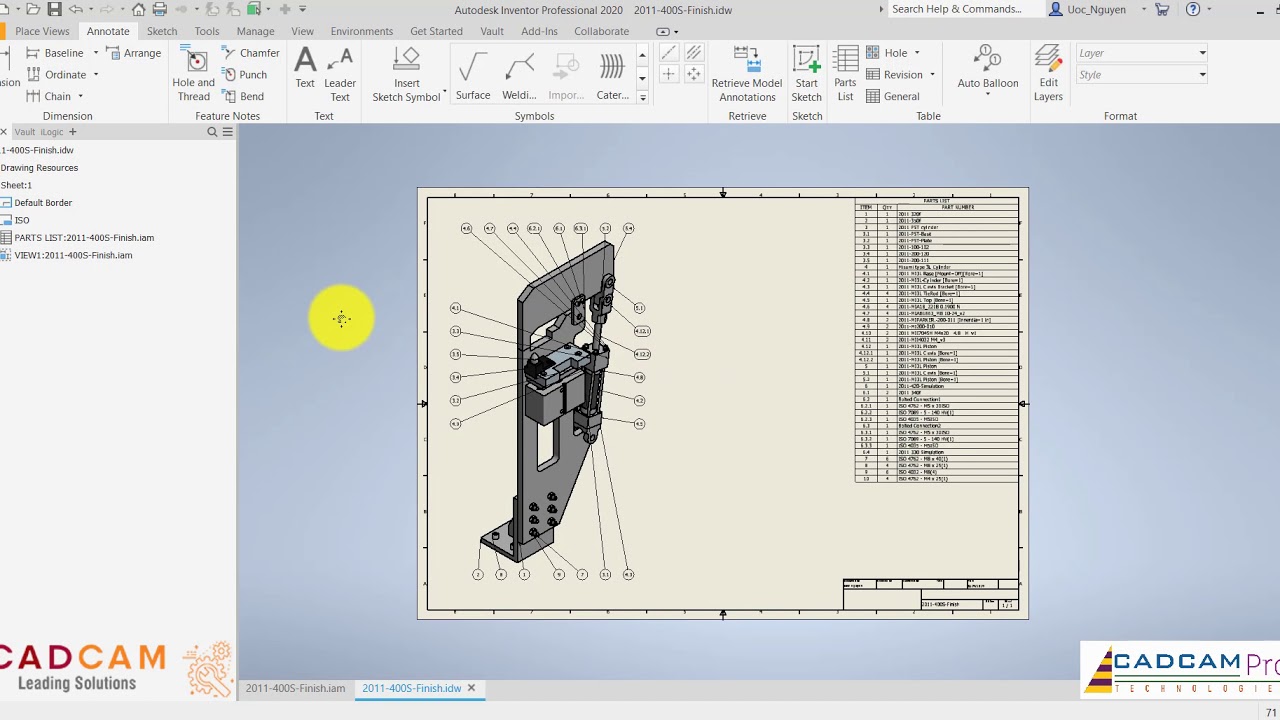The width and height of the screenshot is (1280, 720).
Task: Select the Centered Pattern tool icon
Action: [x=693, y=74]
